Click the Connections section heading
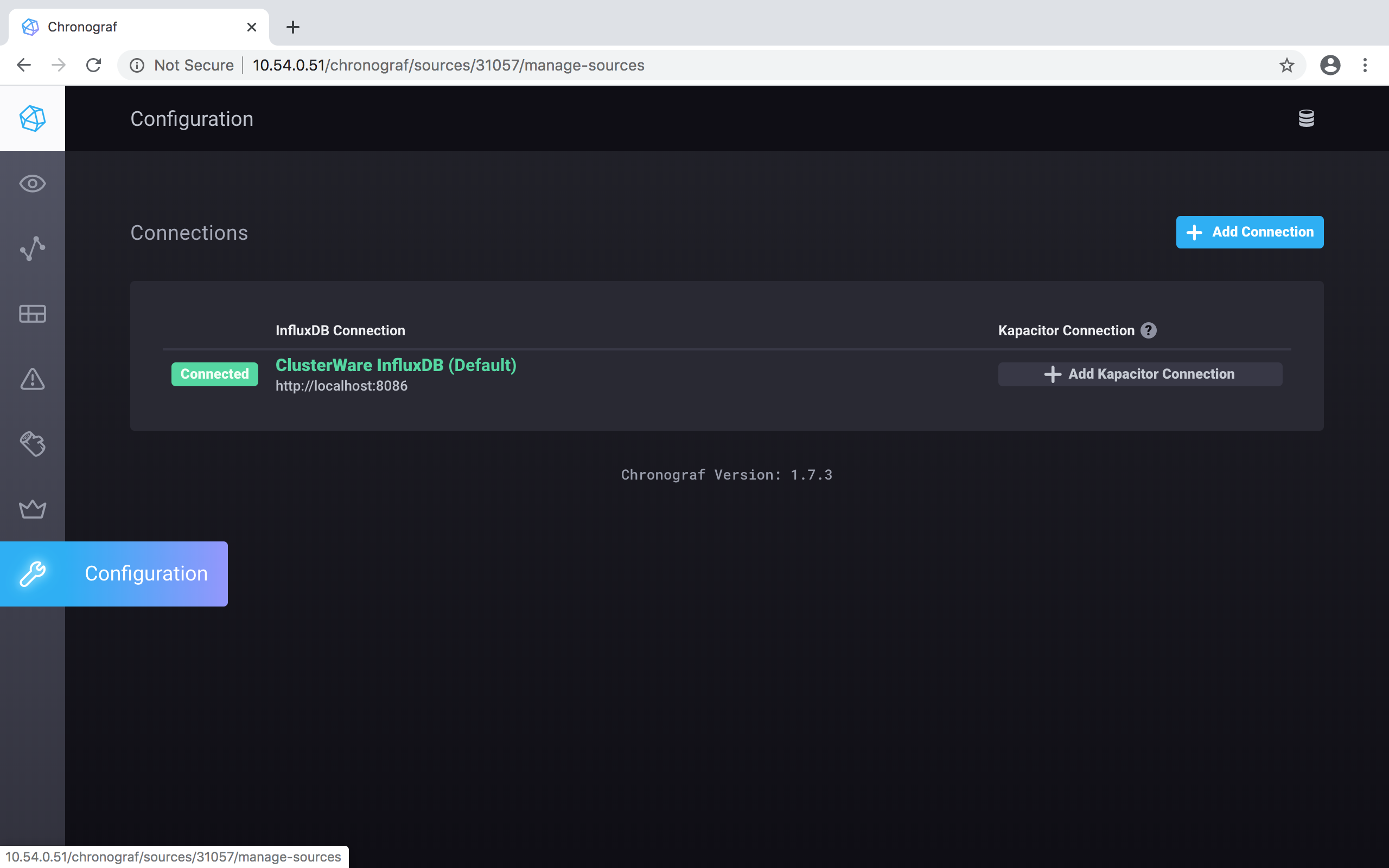 (x=189, y=233)
